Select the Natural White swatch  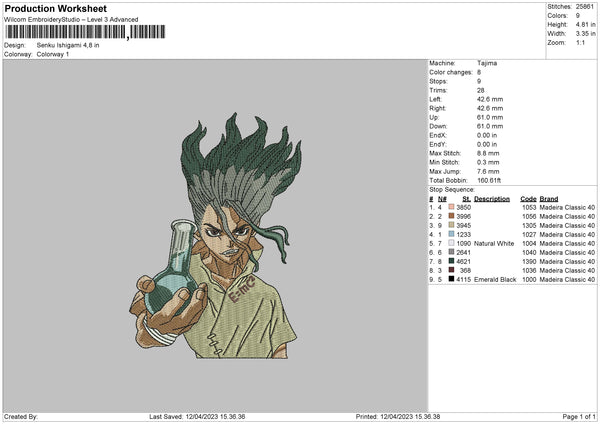pos(451,243)
